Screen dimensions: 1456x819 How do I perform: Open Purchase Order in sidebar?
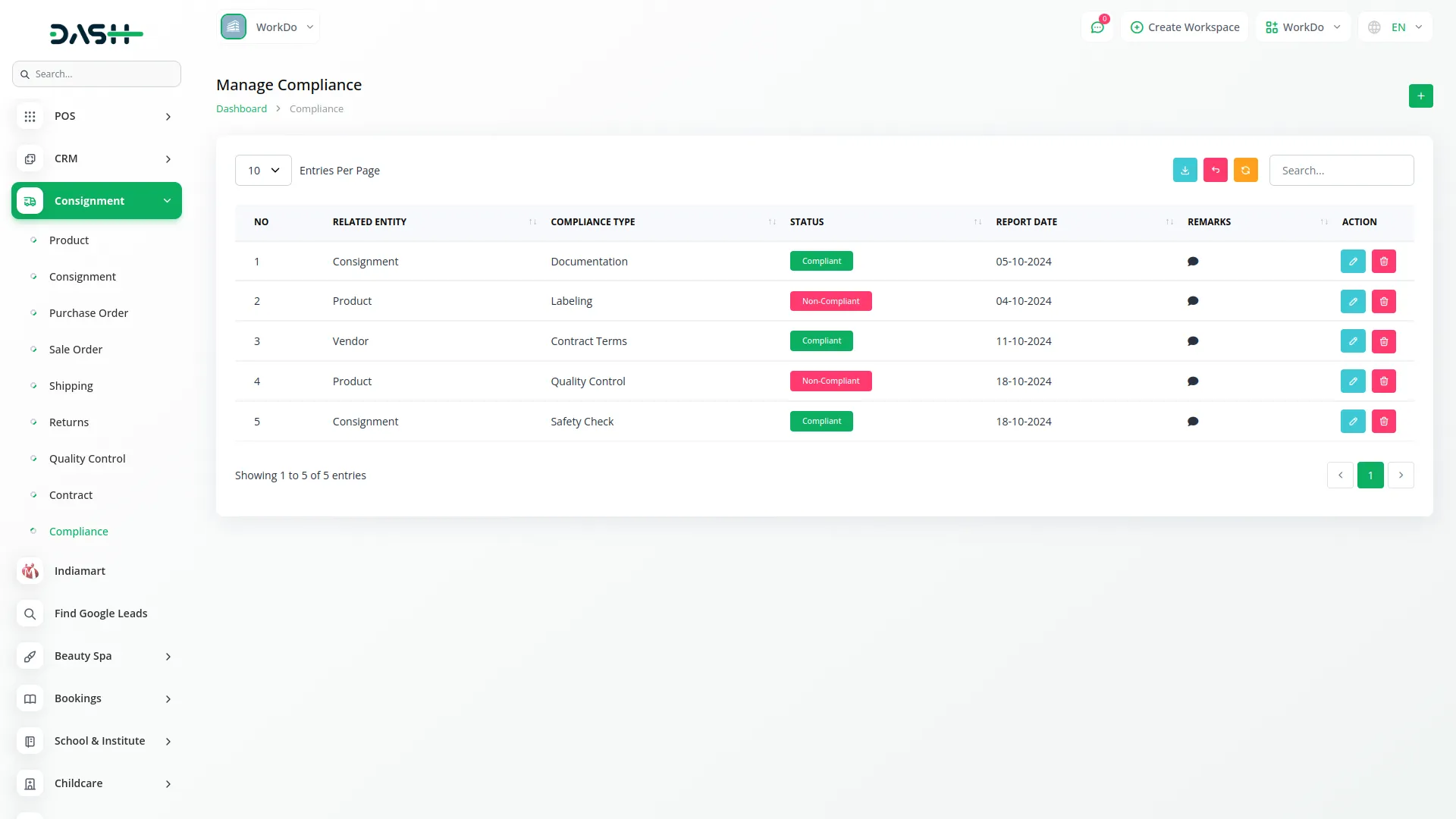88,313
